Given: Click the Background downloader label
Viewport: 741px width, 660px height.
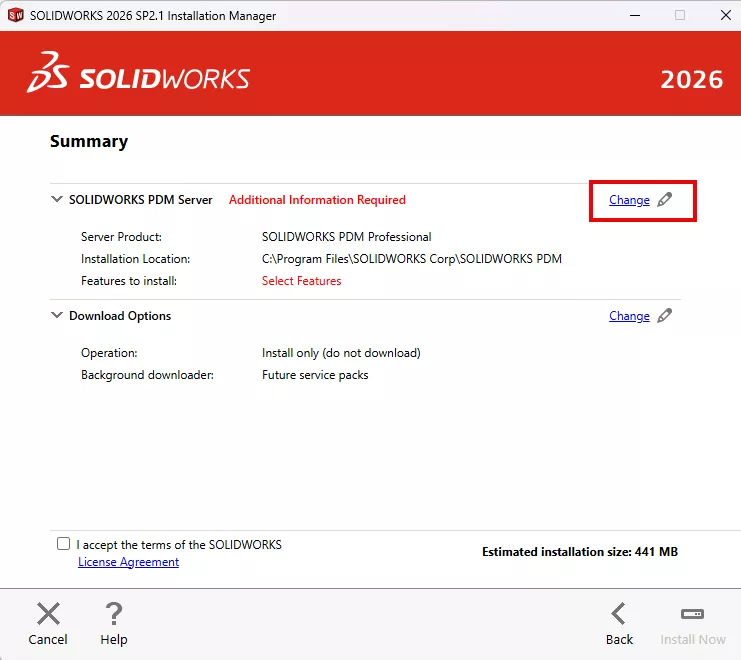Looking at the screenshot, I should point(147,375).
